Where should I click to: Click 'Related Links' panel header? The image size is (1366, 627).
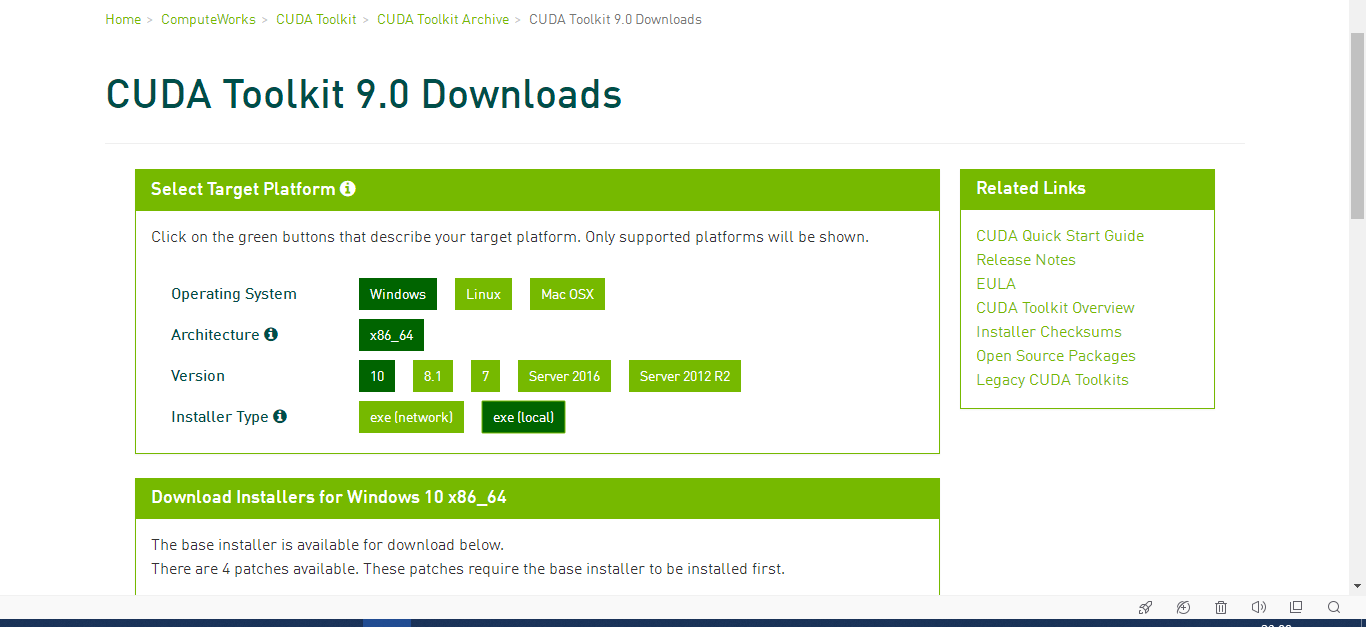coord(1031,188)
